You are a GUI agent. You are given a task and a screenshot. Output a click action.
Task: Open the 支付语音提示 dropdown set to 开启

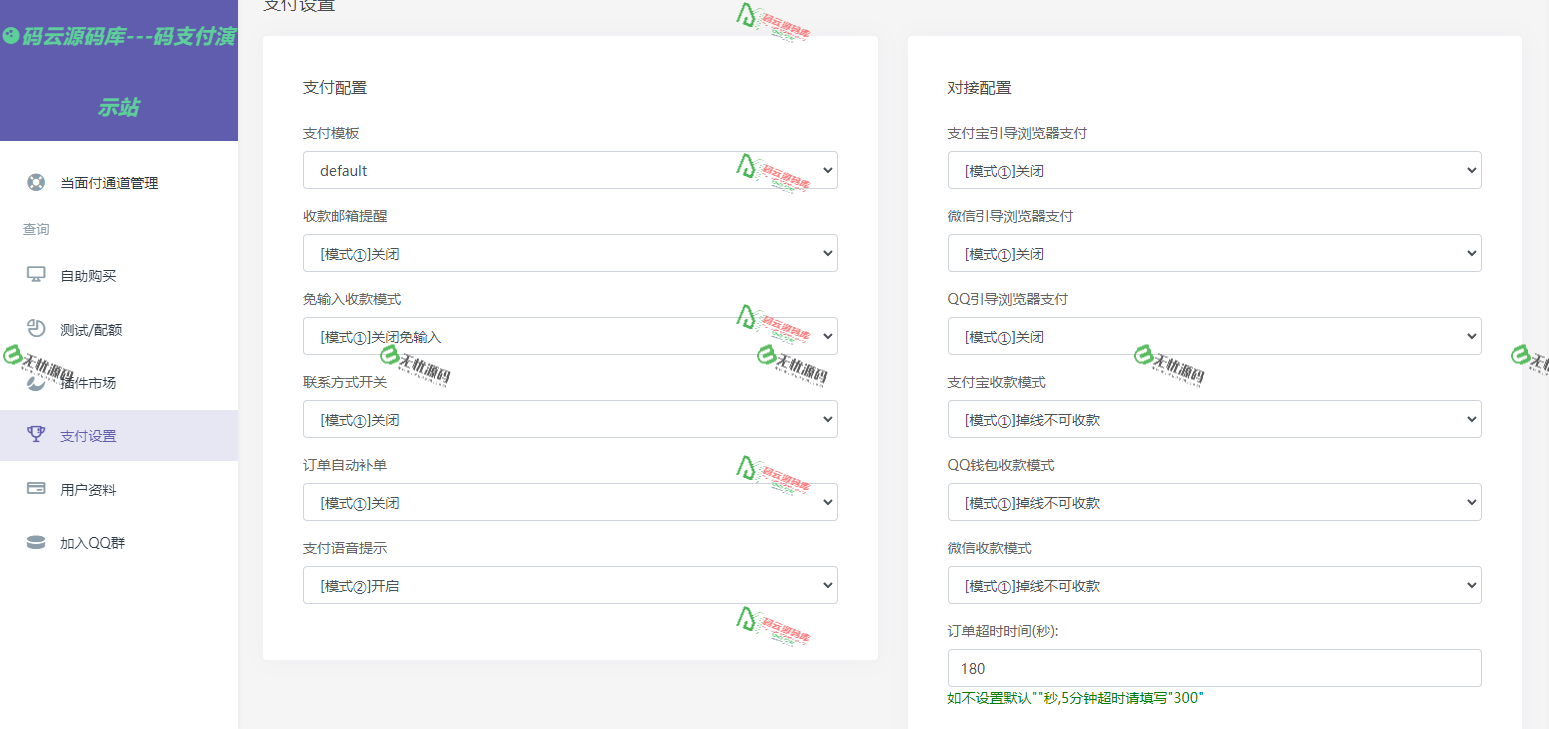(570, 585)
